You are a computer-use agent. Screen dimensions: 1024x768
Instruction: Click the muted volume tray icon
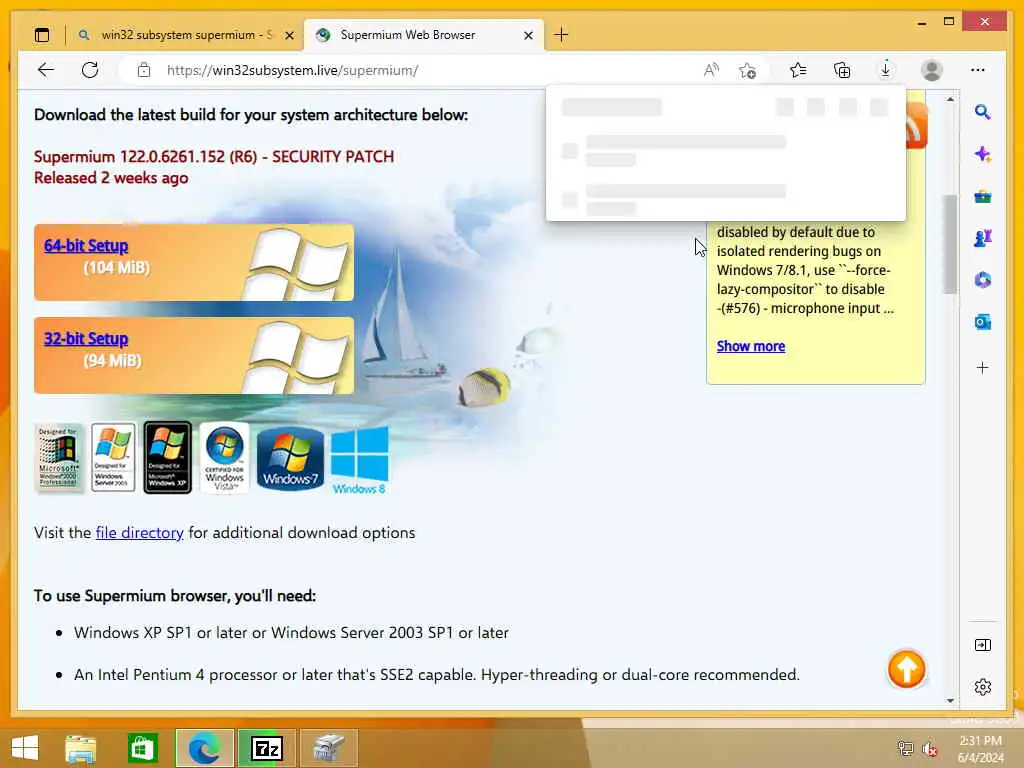[930, 748]
